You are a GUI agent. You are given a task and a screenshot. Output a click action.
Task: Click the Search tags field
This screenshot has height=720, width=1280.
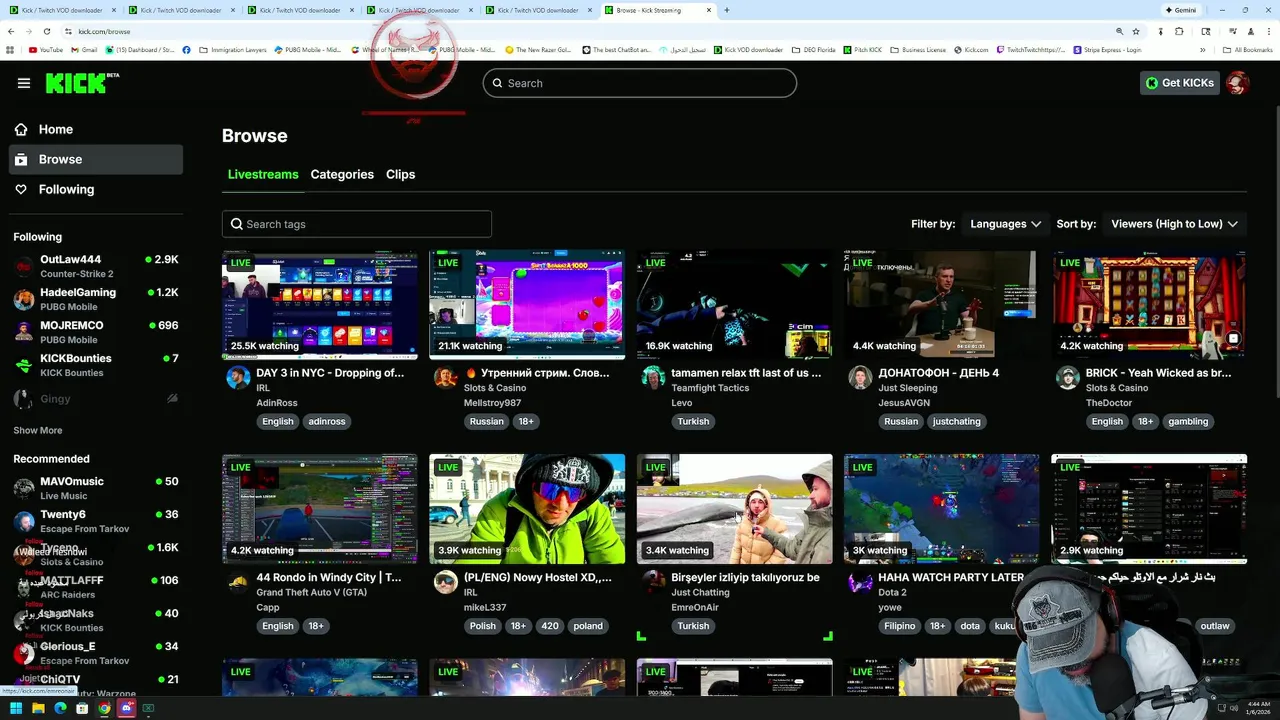[x=357, y=224]
